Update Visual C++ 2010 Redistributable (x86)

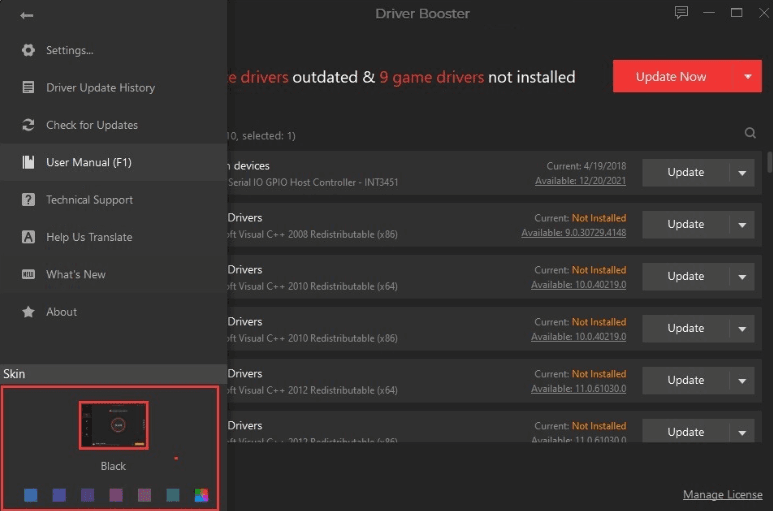685,328
